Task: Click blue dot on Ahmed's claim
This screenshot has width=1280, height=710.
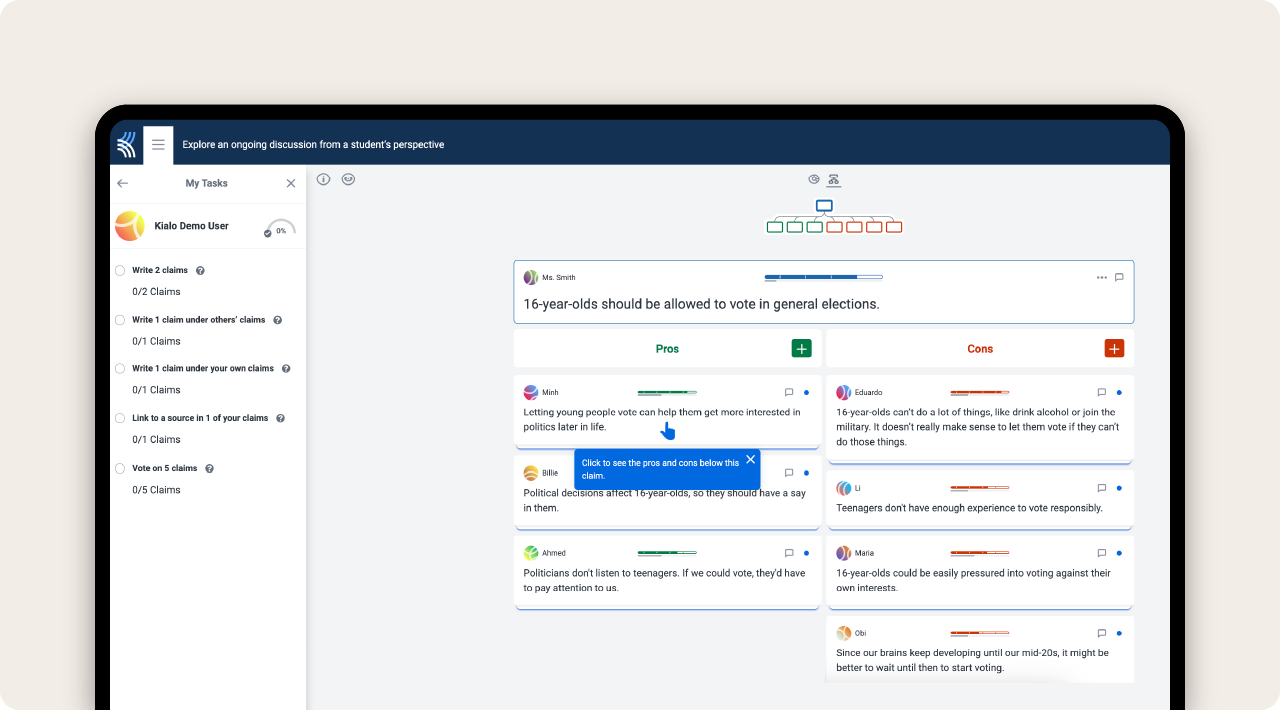Action: pos(806,553)
